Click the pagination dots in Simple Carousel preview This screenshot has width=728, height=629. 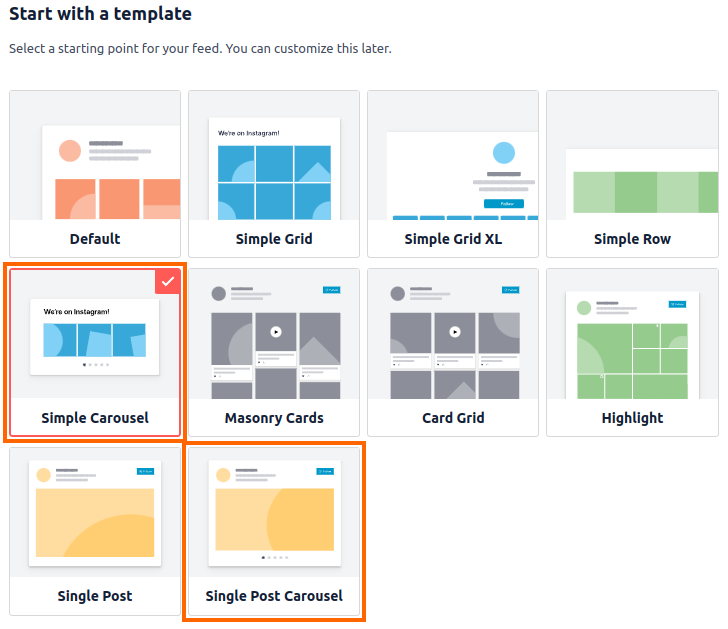pyautogui.click(x=95, y=366)
